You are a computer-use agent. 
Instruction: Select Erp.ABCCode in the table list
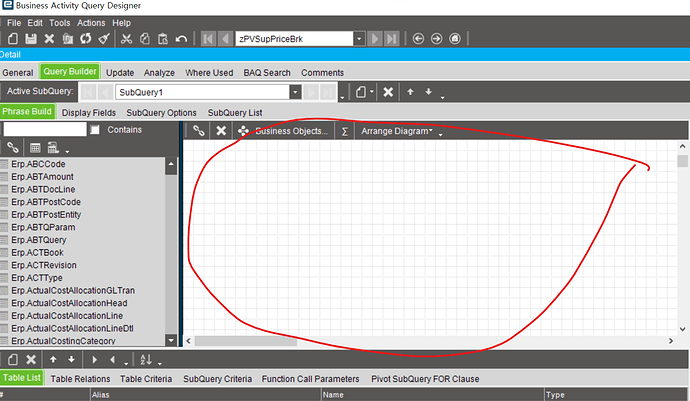point(38,164)
